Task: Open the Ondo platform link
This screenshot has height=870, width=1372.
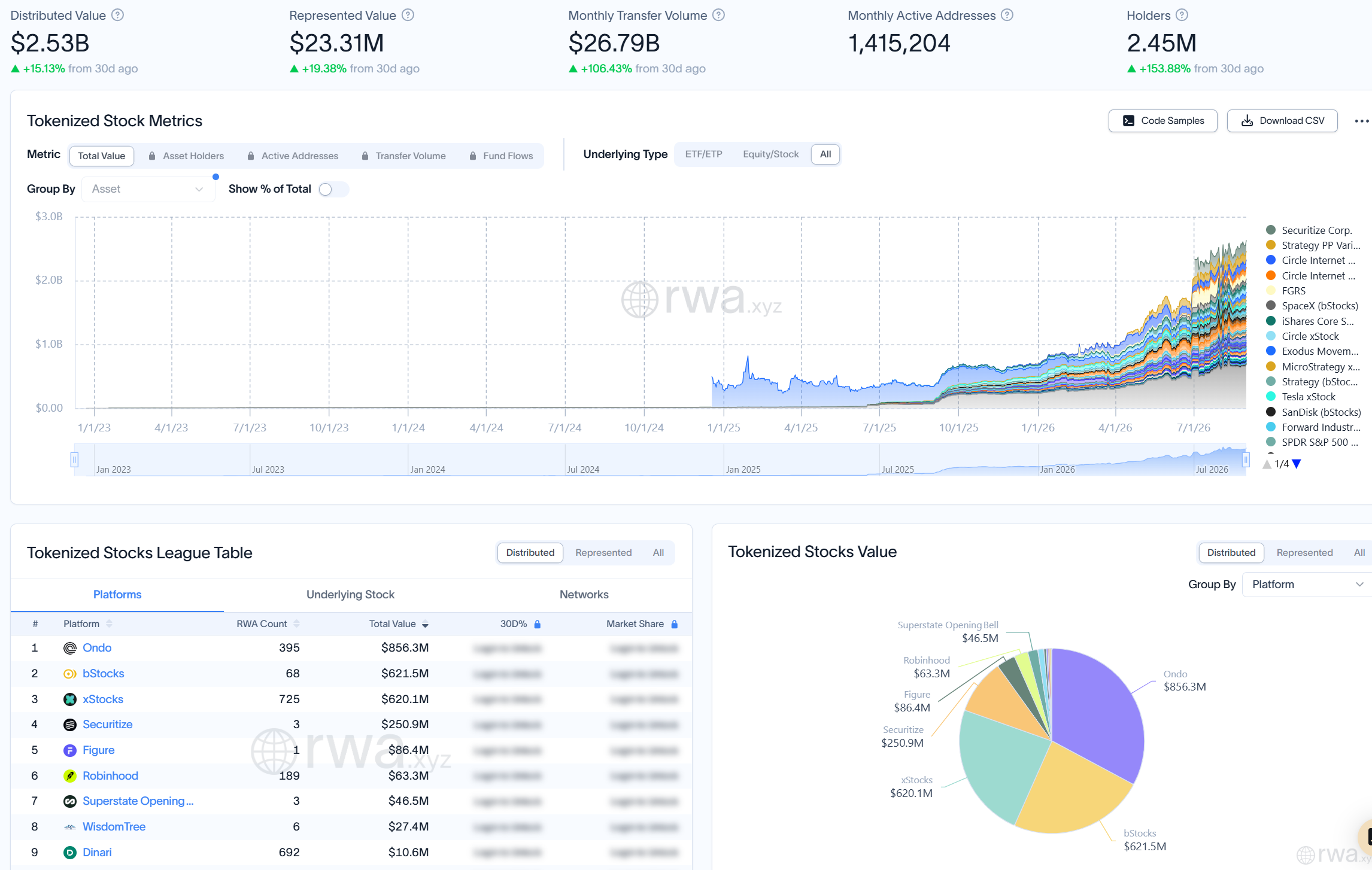Action: [97, 648]
